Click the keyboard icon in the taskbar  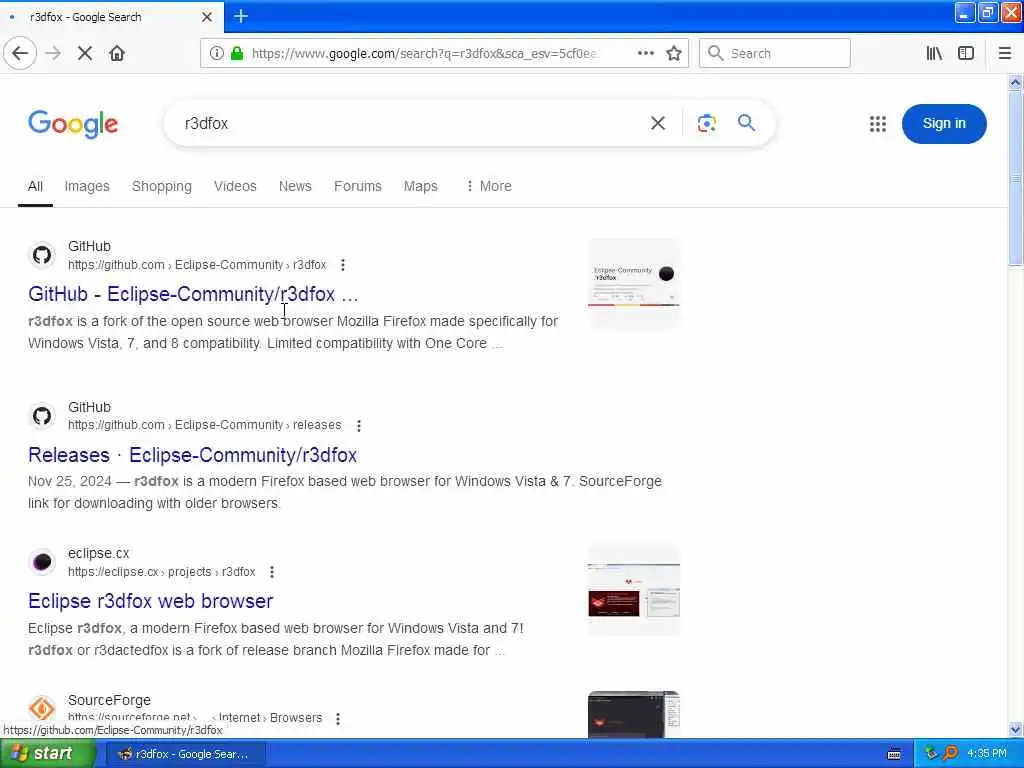click(x=894, y=754)
